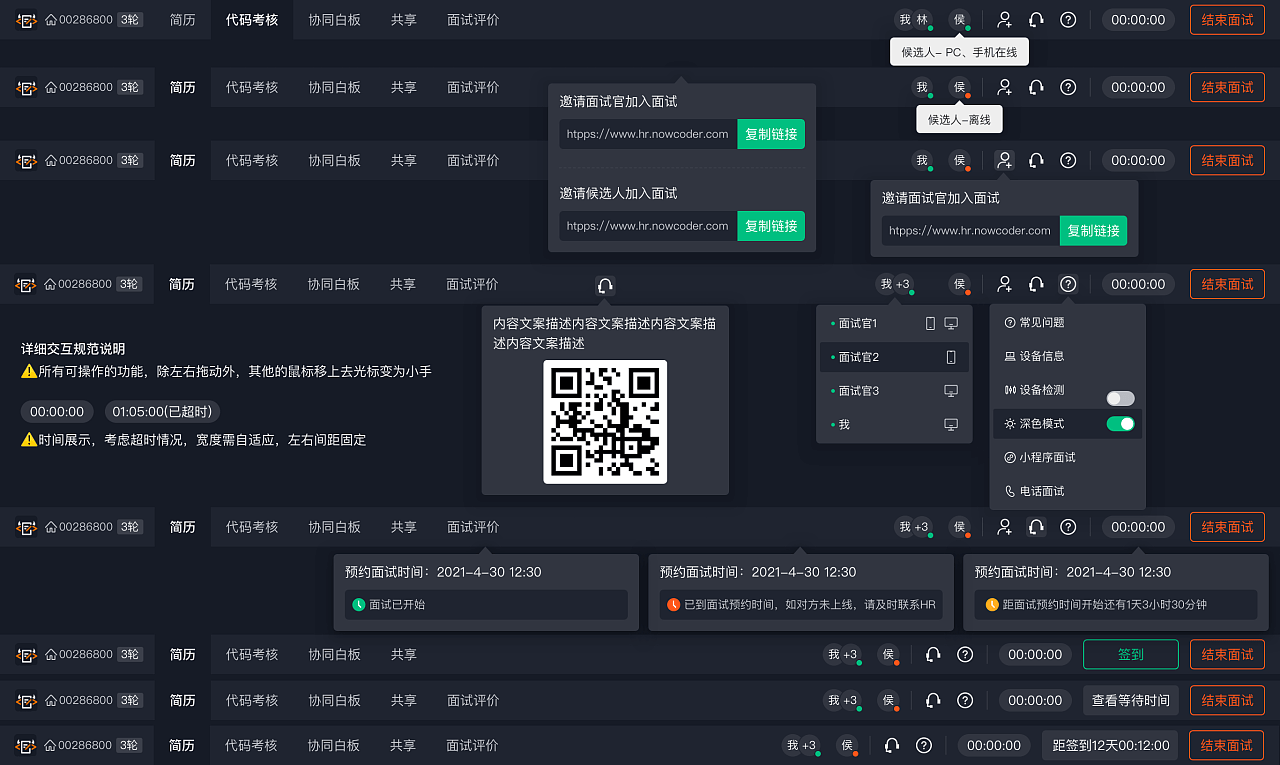This screenshot has height=765, width=1280.
Task: Click the QR code image
Action: [x=605, y=422]
